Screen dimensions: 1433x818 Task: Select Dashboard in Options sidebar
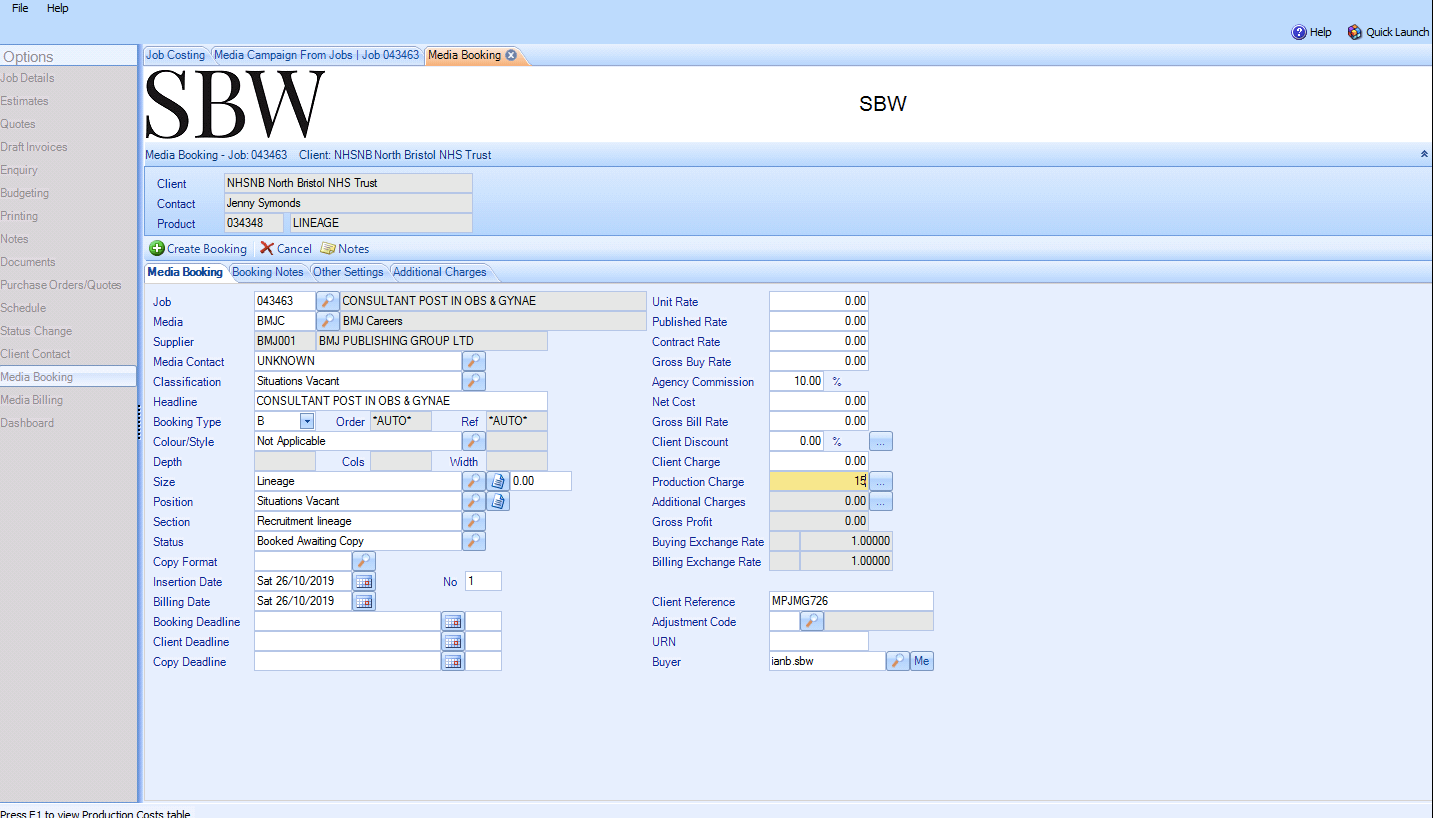(27, 423)
